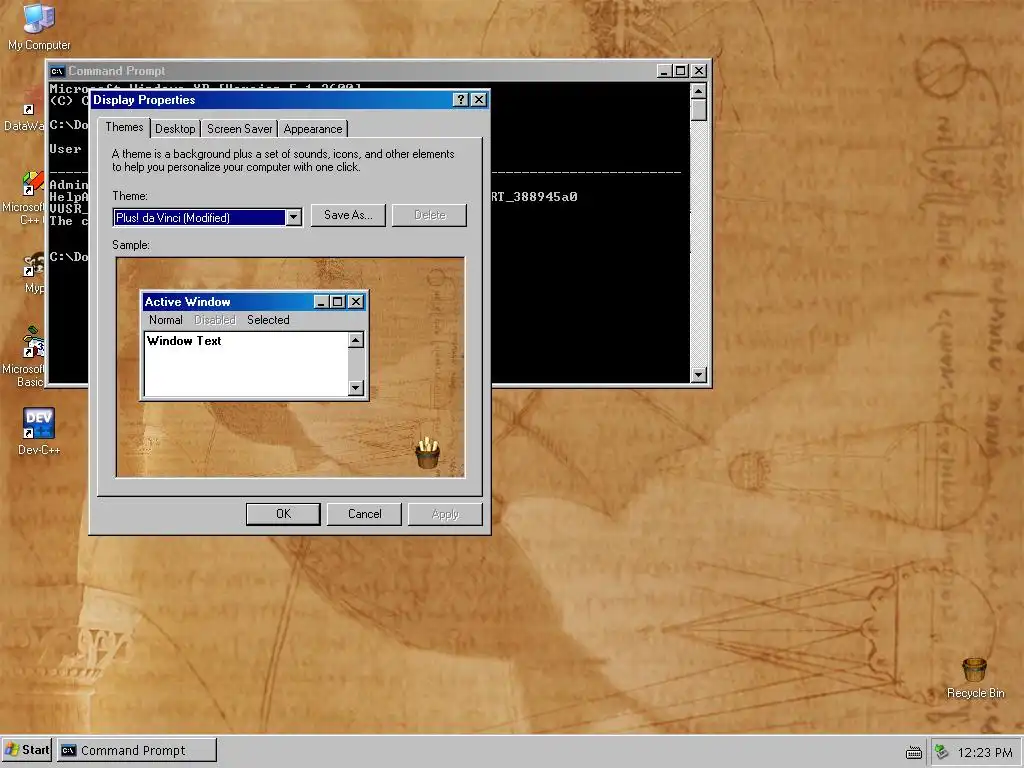1024x768 pixels.
Task: Click the system tray icon beside clock
Action: coord(942,752)
